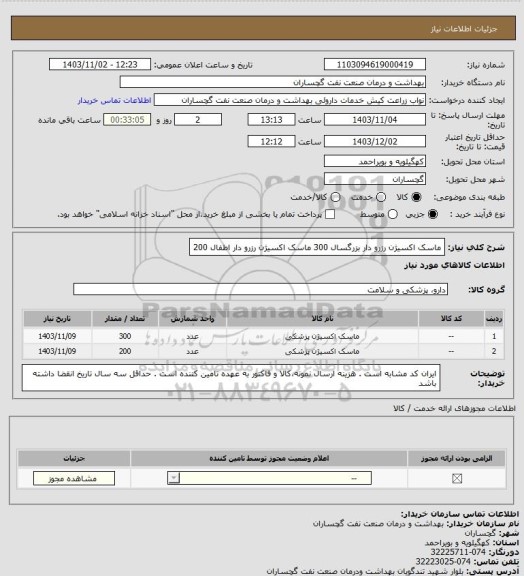Click the remaining days field showing 2
The height and width of the screenshot is (576, 524).
(x=198, y=119)
